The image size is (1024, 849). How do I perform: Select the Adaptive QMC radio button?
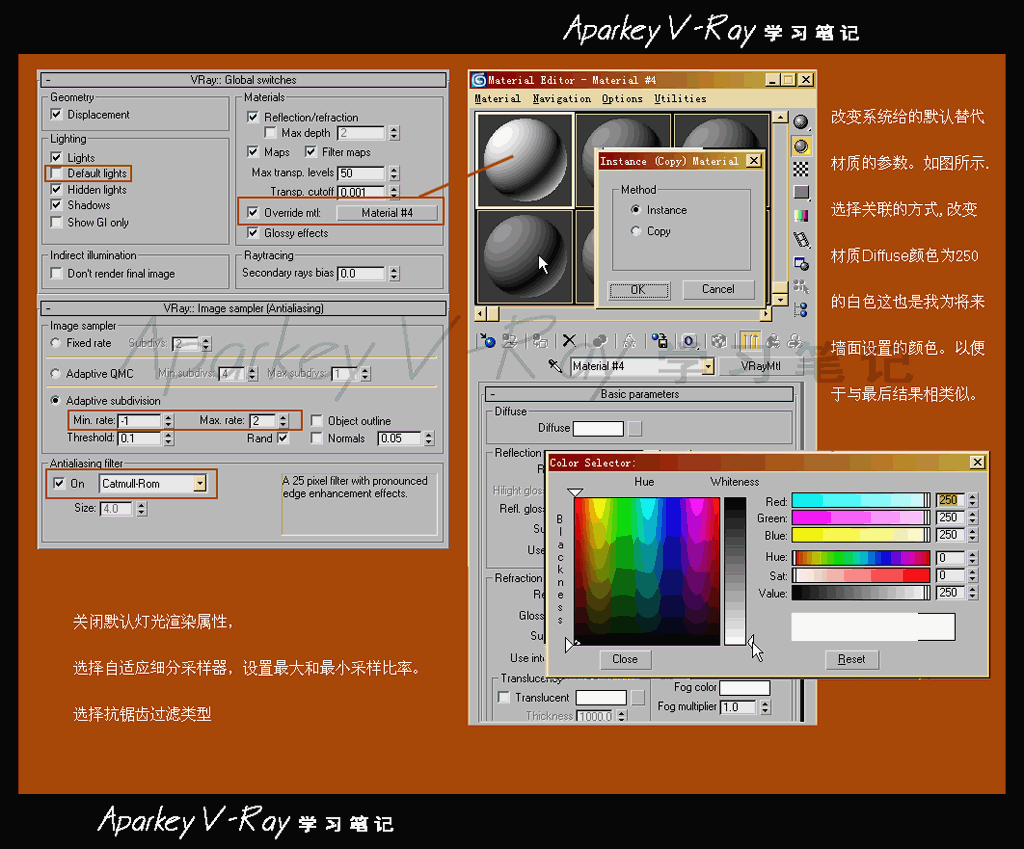[56, 374]
